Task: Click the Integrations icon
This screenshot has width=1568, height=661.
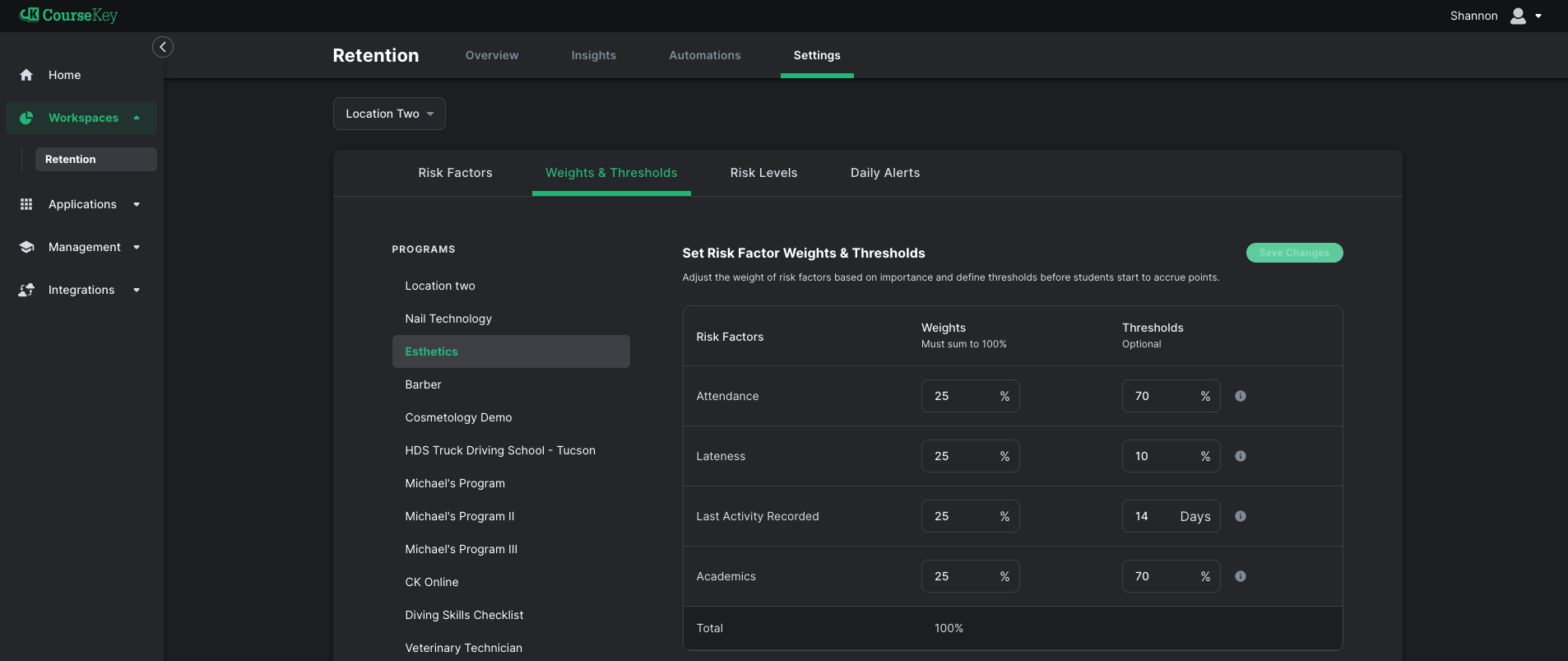Action: click(x=26, y=290)
